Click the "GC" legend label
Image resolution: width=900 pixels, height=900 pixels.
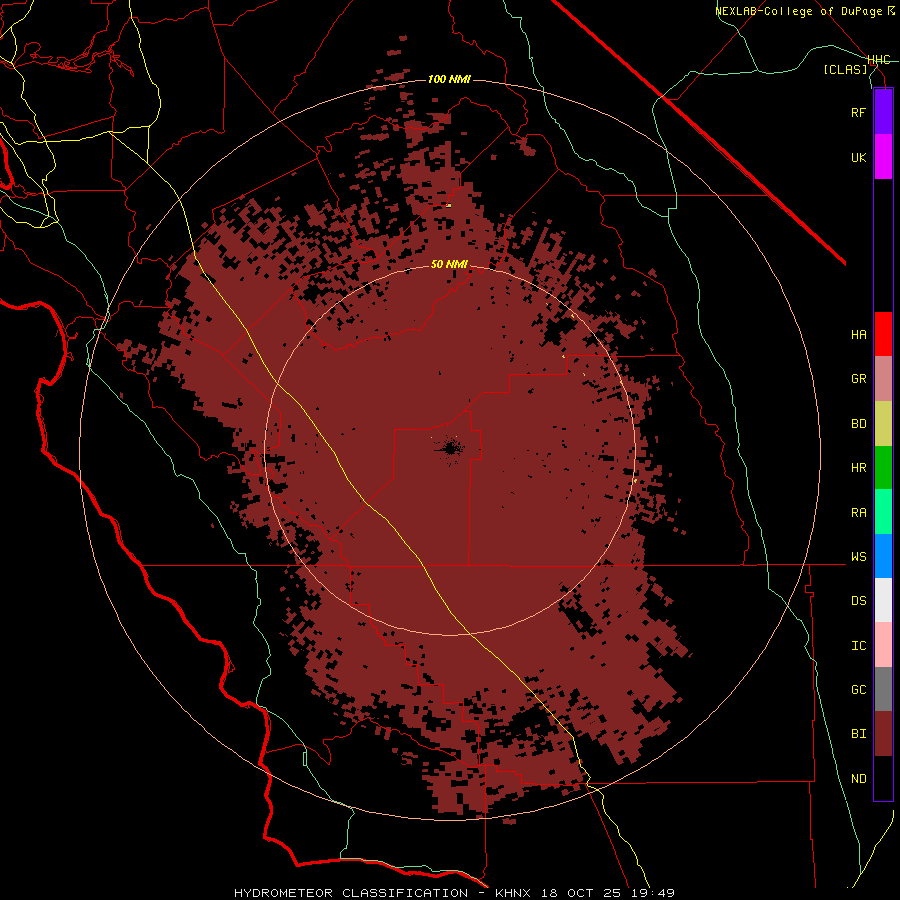pos(858,690)
